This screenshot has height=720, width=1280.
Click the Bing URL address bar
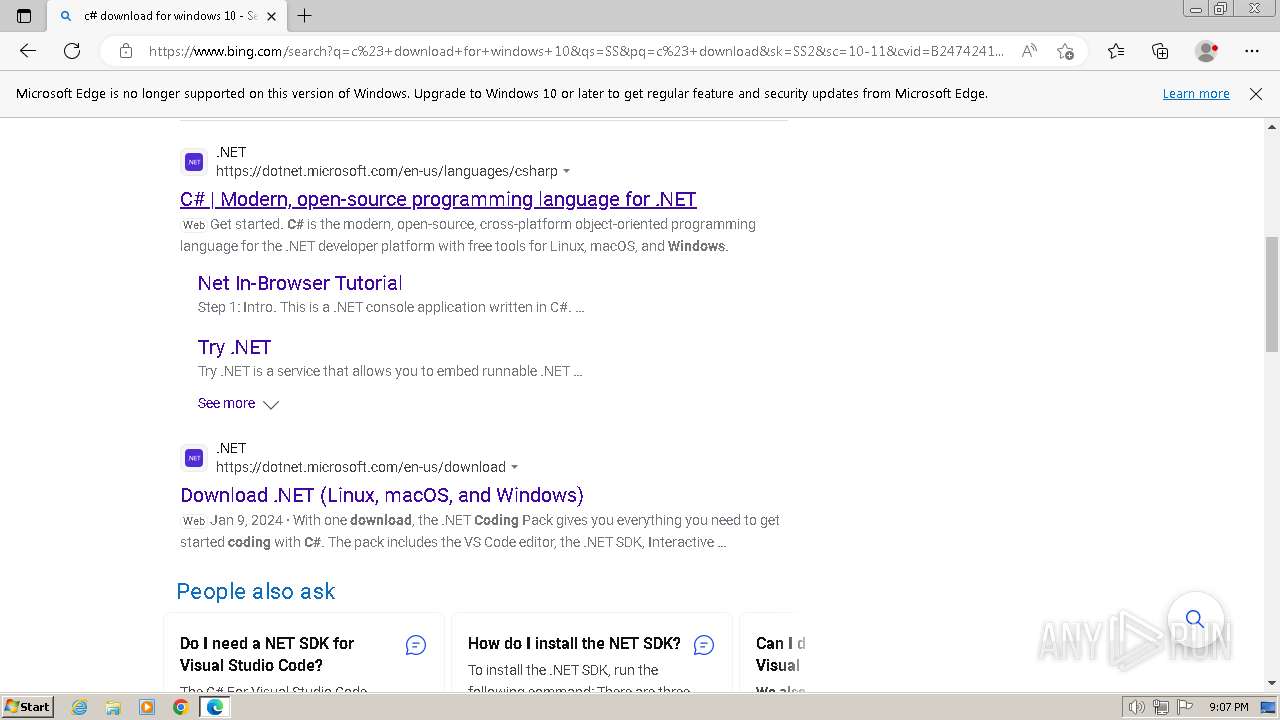click(575, 51)
